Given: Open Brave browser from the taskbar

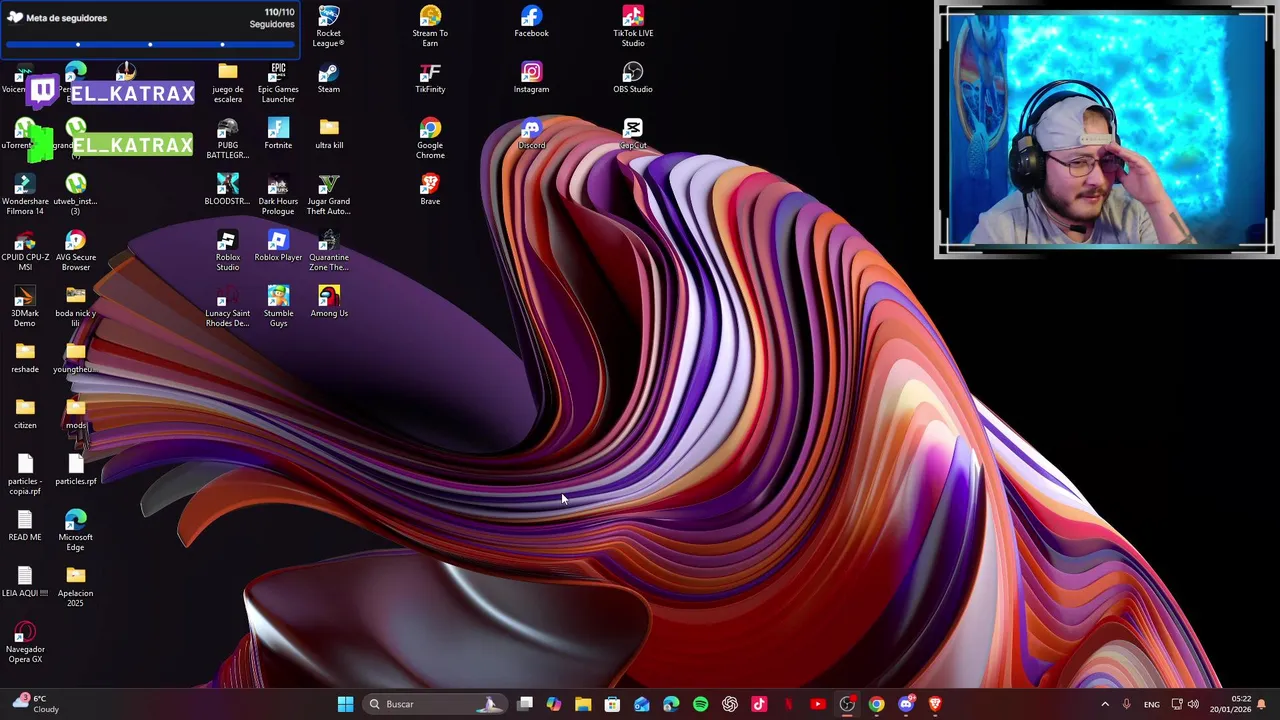Looking at the screenshot, I should tap(935, 704).
